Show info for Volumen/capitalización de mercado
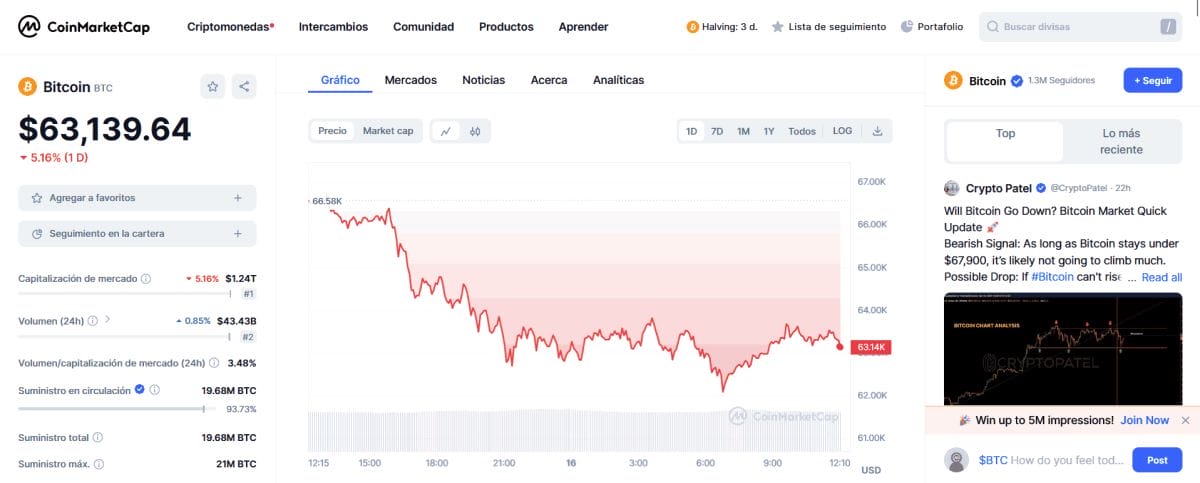The height and width of the screenshot is (483, 1200). [214, 363]
